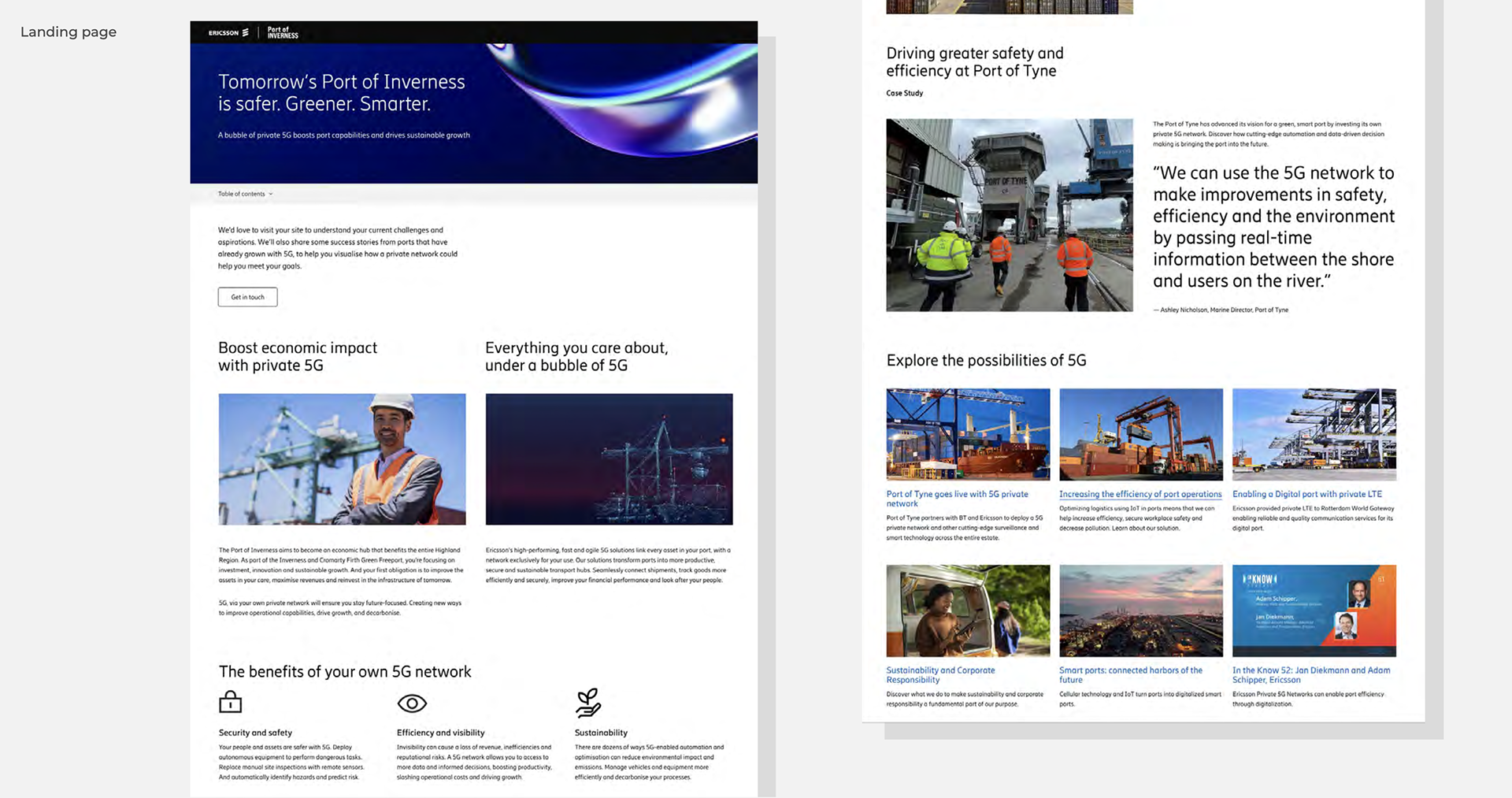Click the We can use the 5G network quote
This screenshot has height=798, width=1512.
pos(1273,227)
